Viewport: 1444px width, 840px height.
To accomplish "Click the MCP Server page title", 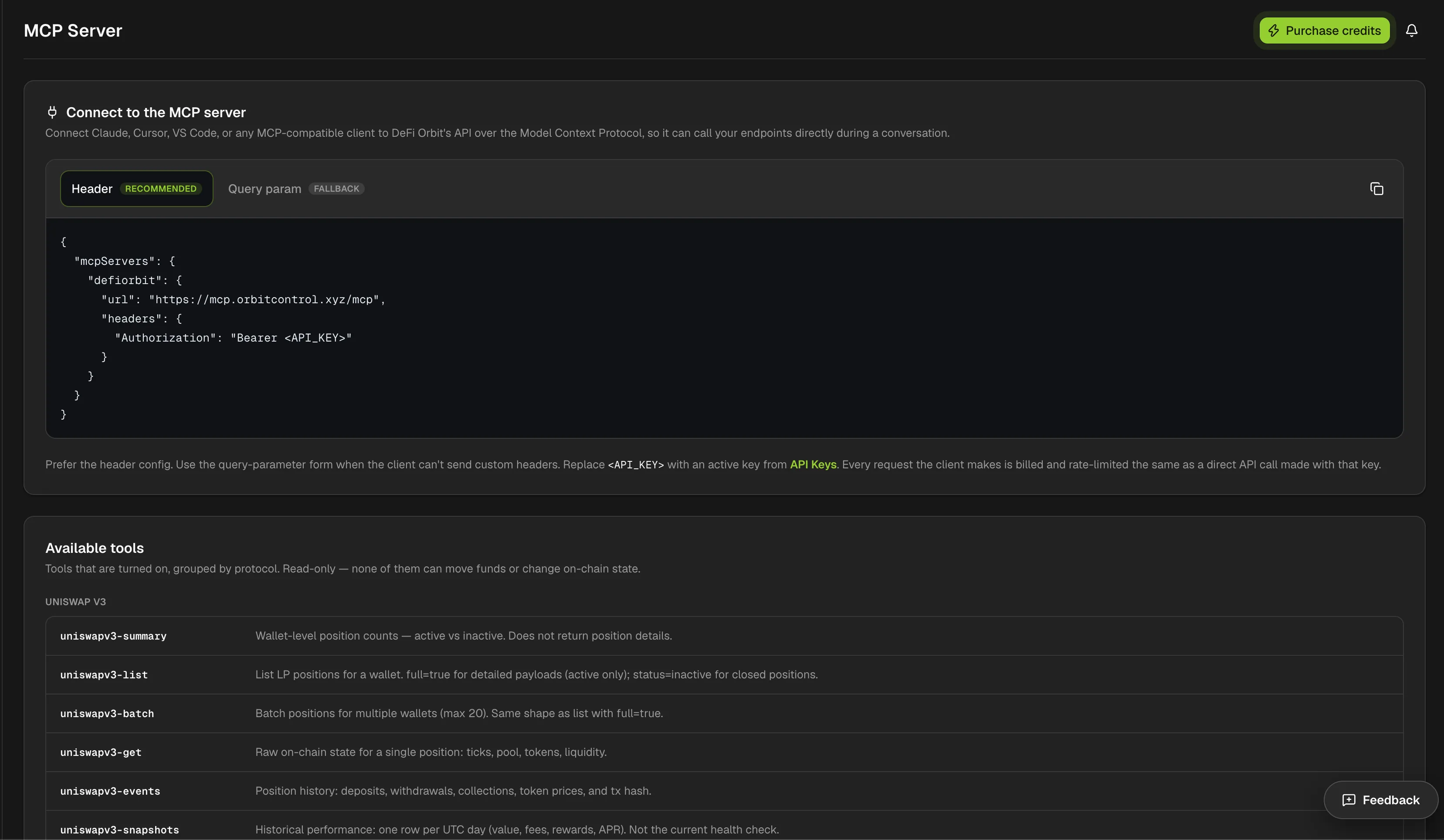I will tap(73, 30).
